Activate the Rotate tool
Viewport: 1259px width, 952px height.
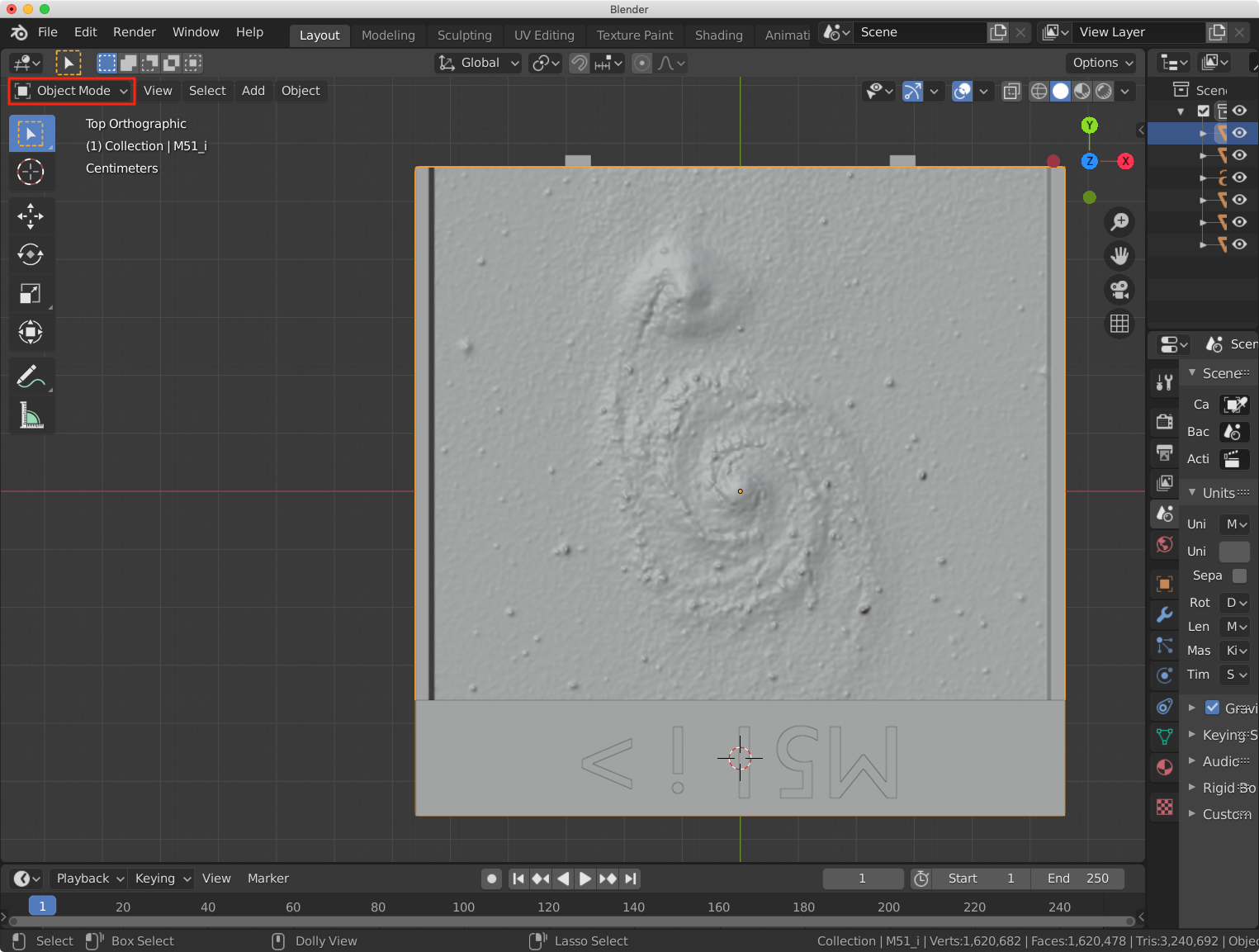click(31, 254)
